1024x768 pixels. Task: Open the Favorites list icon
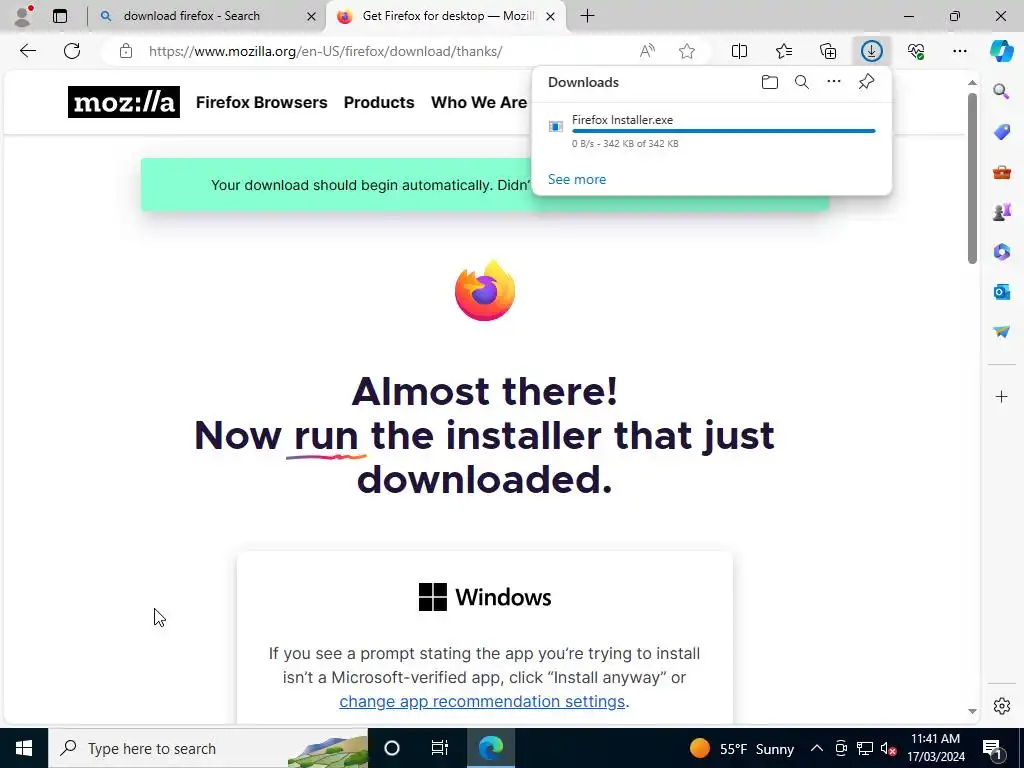pos(784,51)
